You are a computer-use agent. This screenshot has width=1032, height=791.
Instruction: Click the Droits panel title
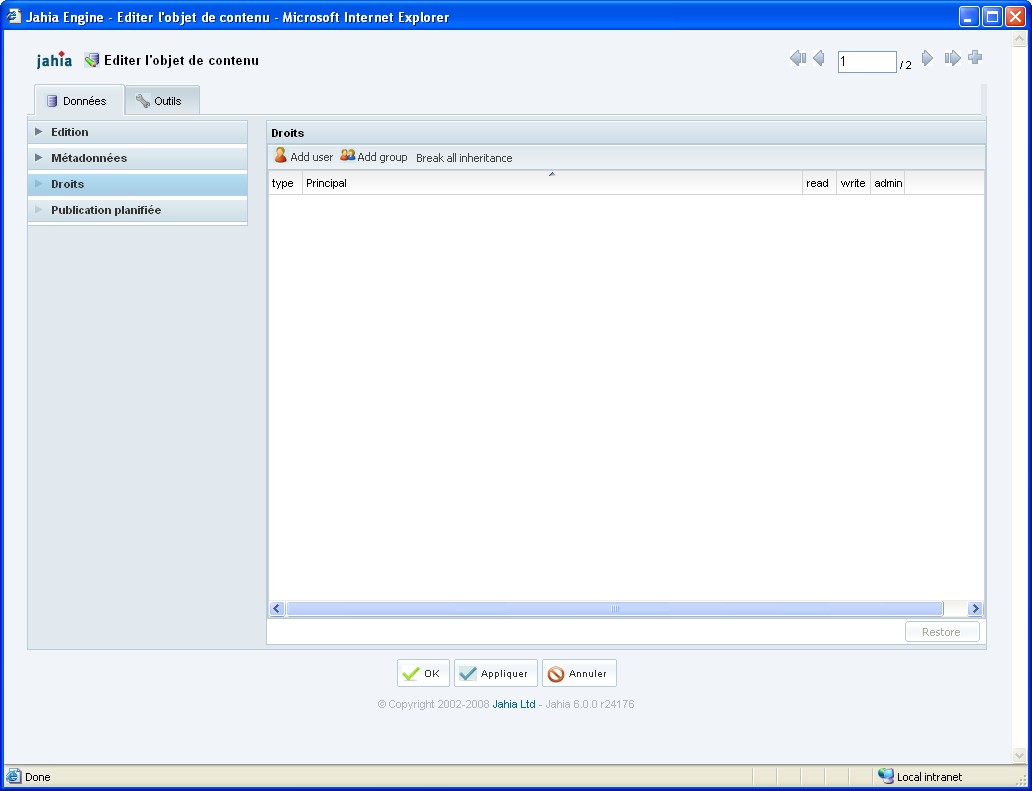(x=288, y=133)
